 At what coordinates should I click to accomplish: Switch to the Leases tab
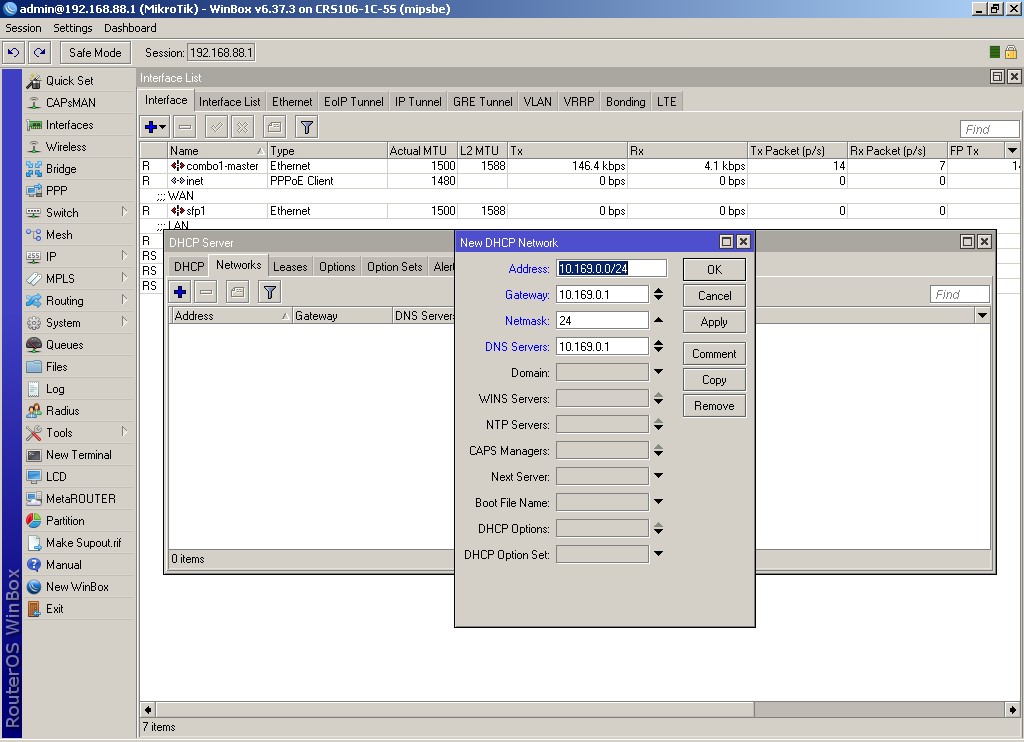(290, 267)
